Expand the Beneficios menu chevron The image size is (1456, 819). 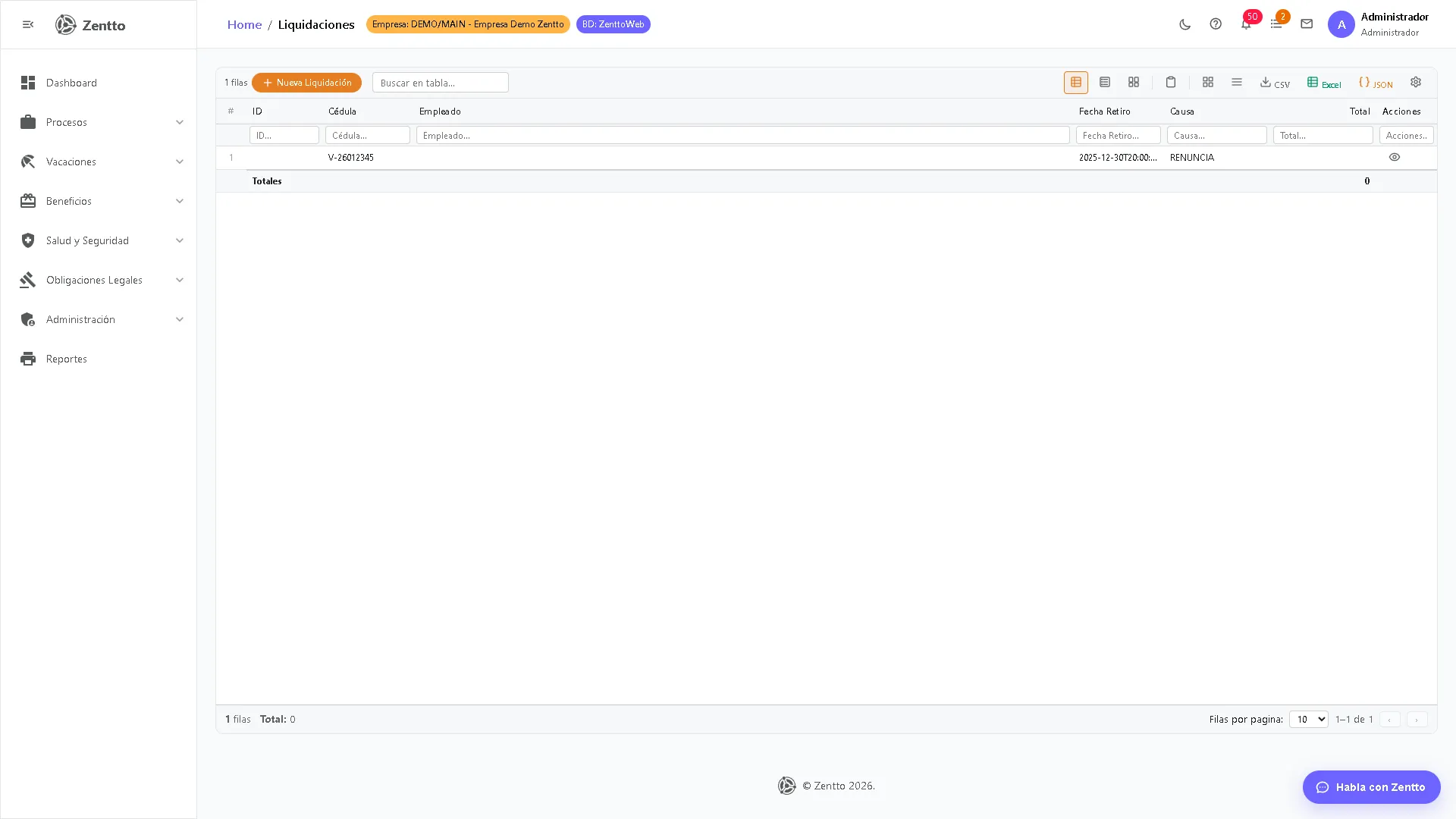pyautogui.click(x=180, y=201)
